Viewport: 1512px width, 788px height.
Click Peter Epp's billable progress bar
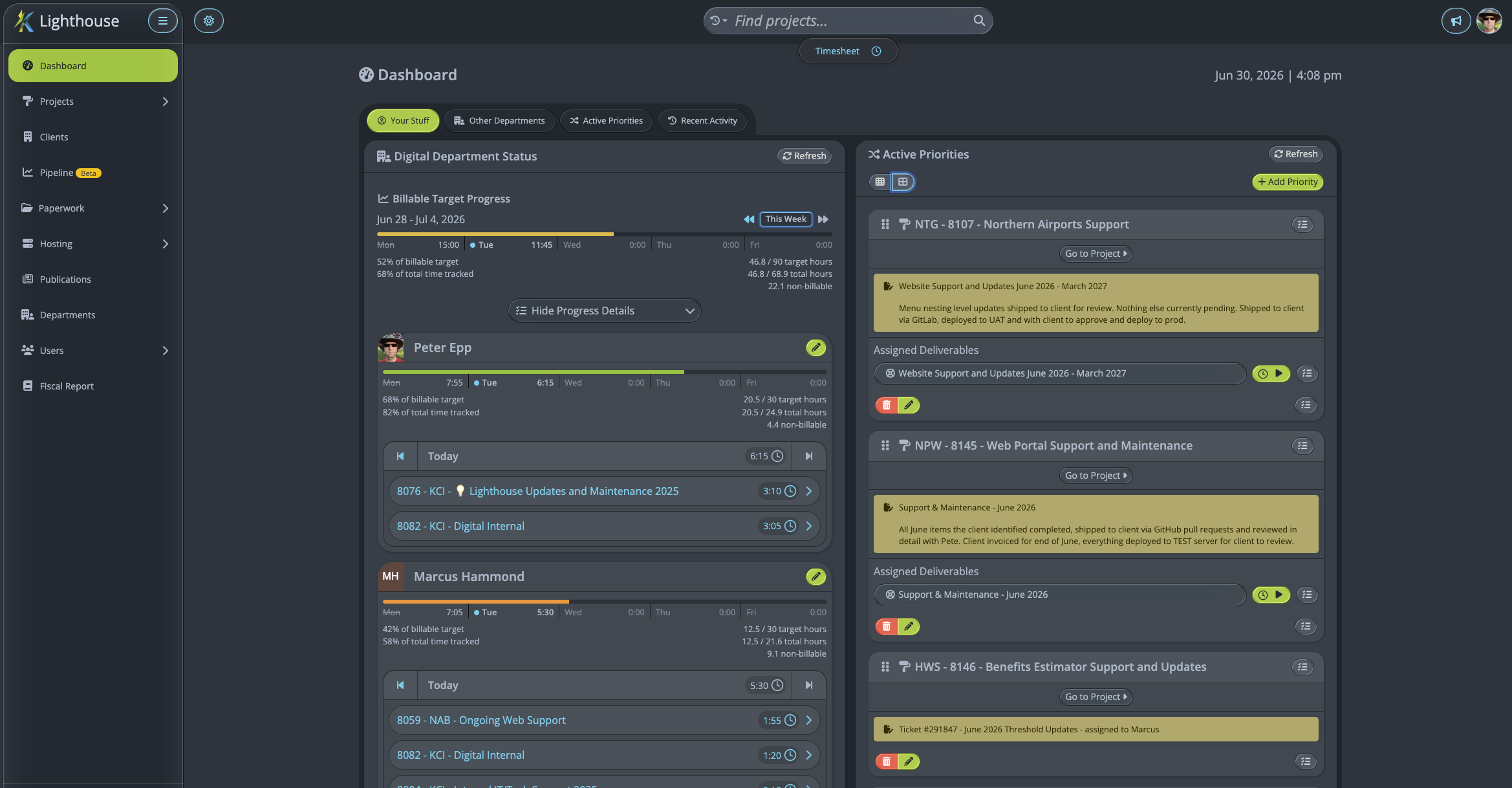[x=604, y=372]
